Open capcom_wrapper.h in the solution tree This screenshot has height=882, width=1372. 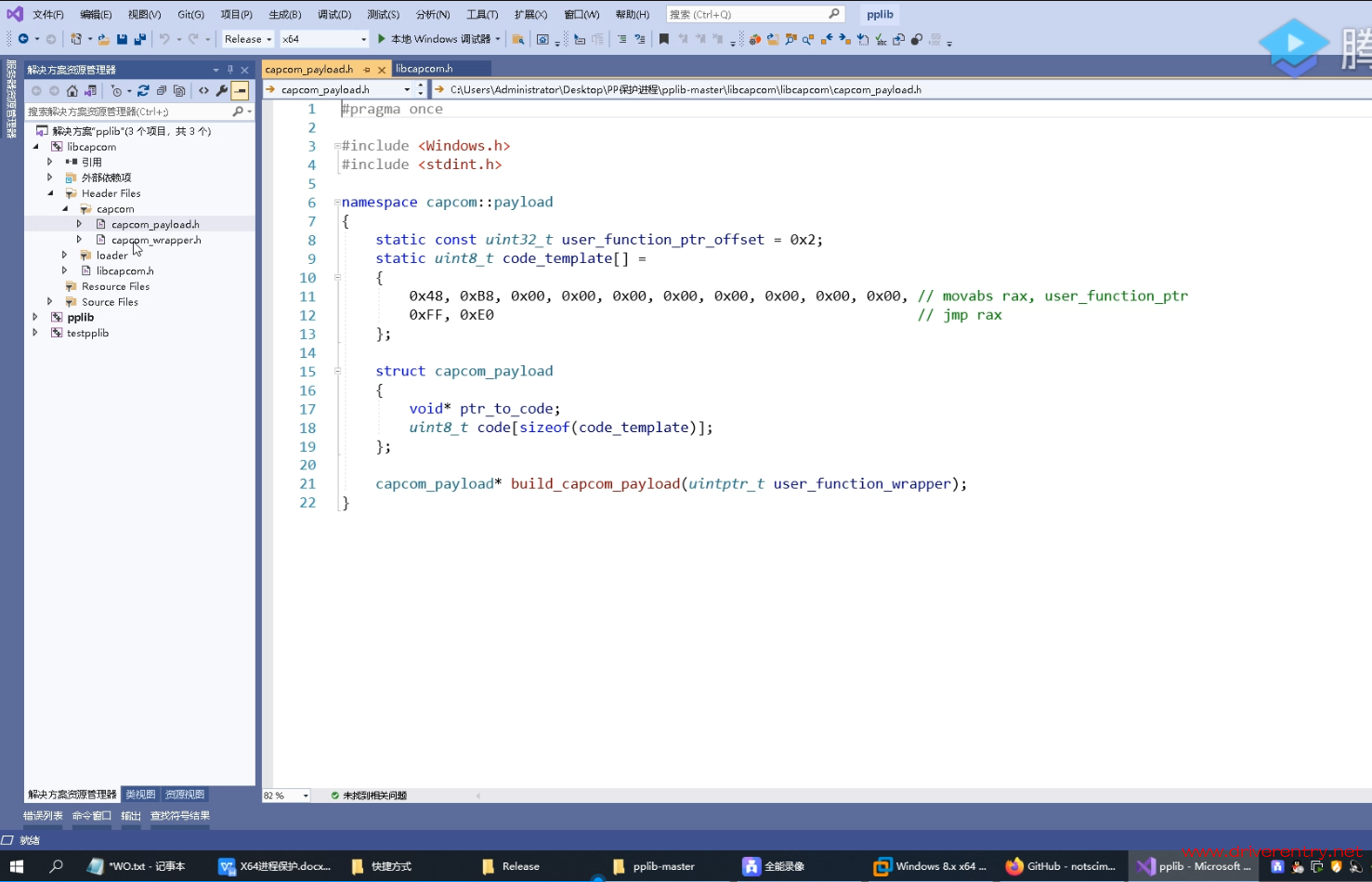click(x=156, y=240)
